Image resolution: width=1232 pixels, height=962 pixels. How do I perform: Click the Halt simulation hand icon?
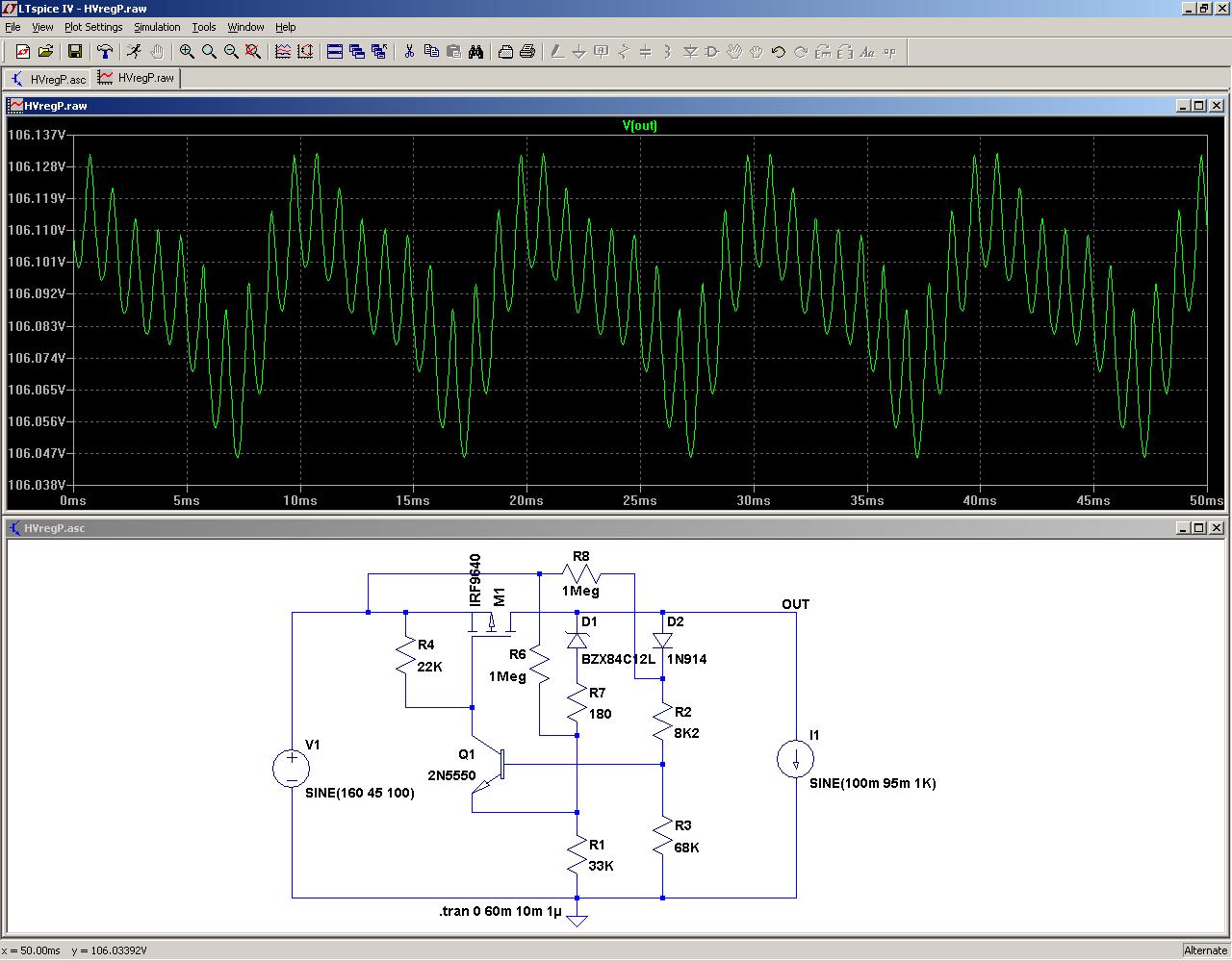pyautogui.click(x=156, y=52)
